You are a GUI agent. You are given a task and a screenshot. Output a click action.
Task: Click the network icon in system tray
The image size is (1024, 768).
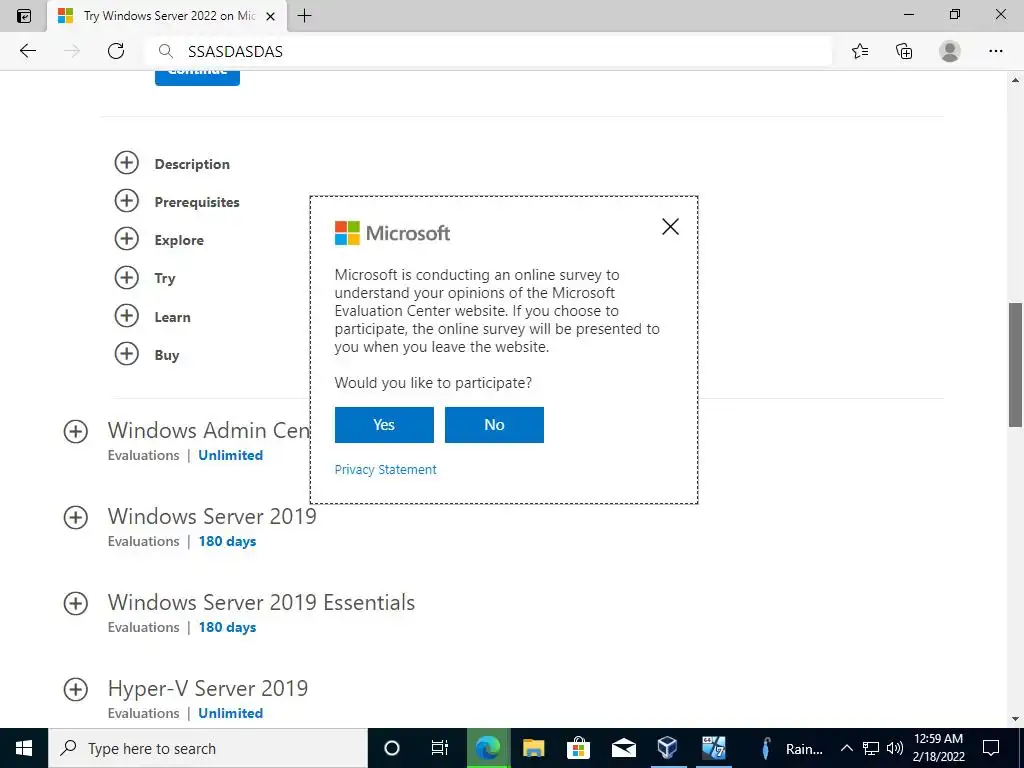point(871,748)
